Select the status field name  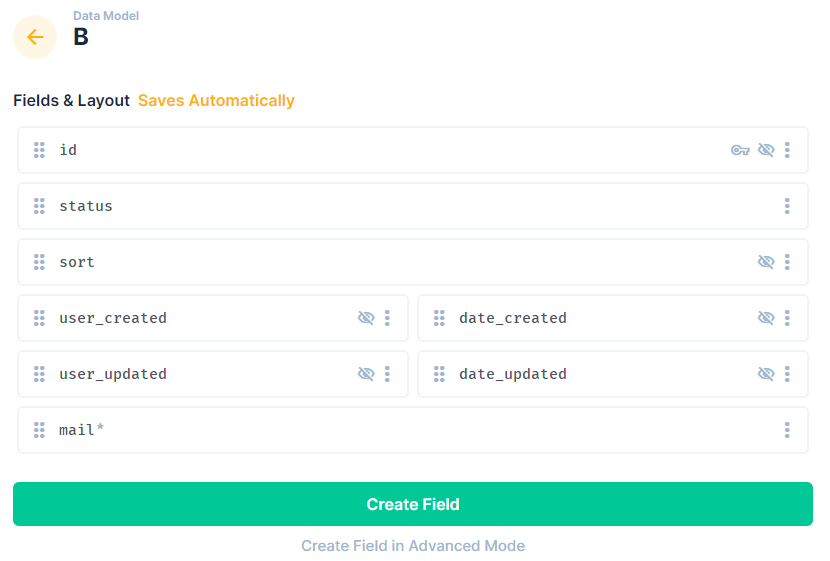86,206
